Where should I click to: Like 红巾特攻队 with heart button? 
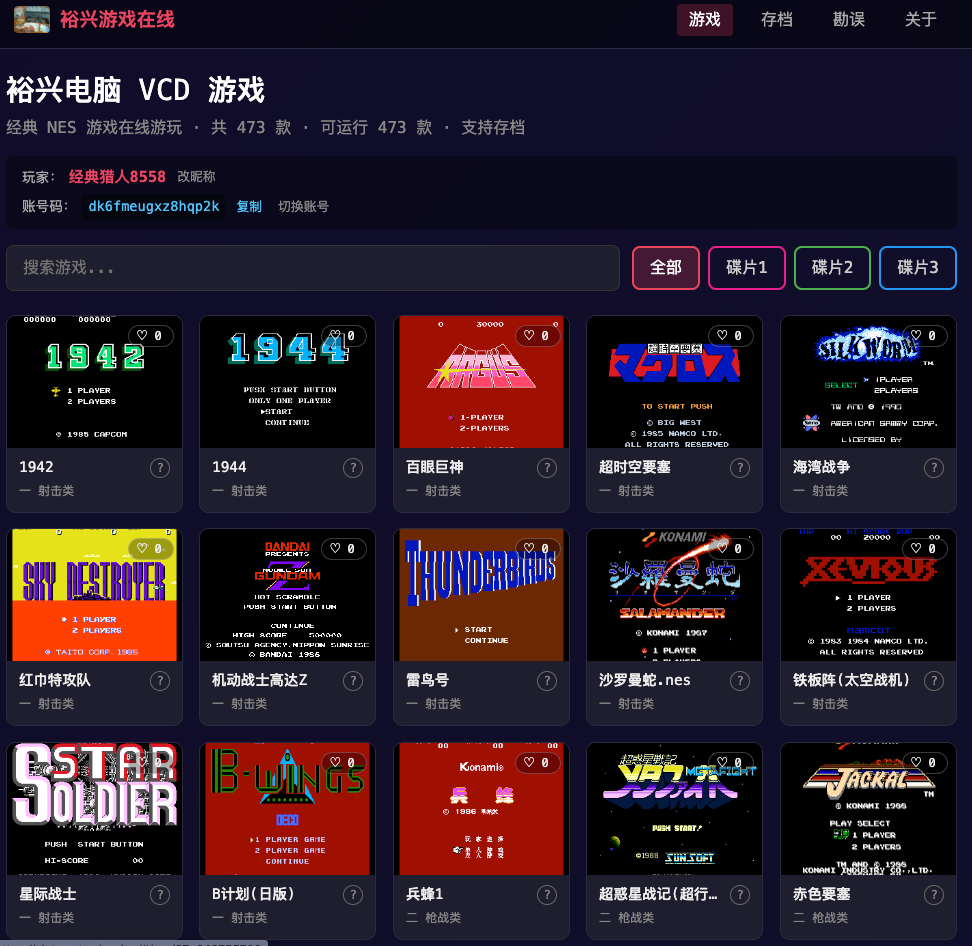pyautogui.click(x=151, y=549)
